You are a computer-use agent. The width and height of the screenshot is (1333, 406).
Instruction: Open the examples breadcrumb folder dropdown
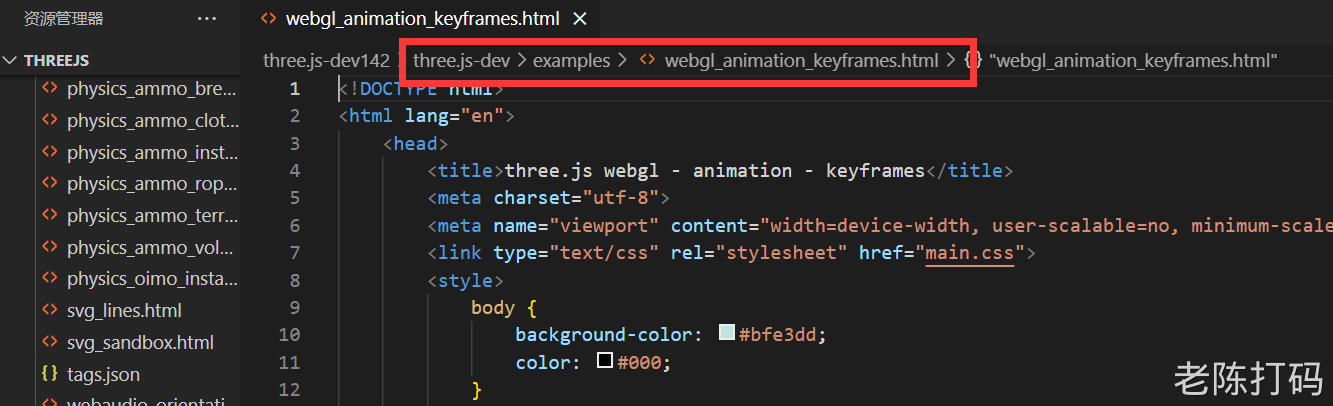click(571, 61)
